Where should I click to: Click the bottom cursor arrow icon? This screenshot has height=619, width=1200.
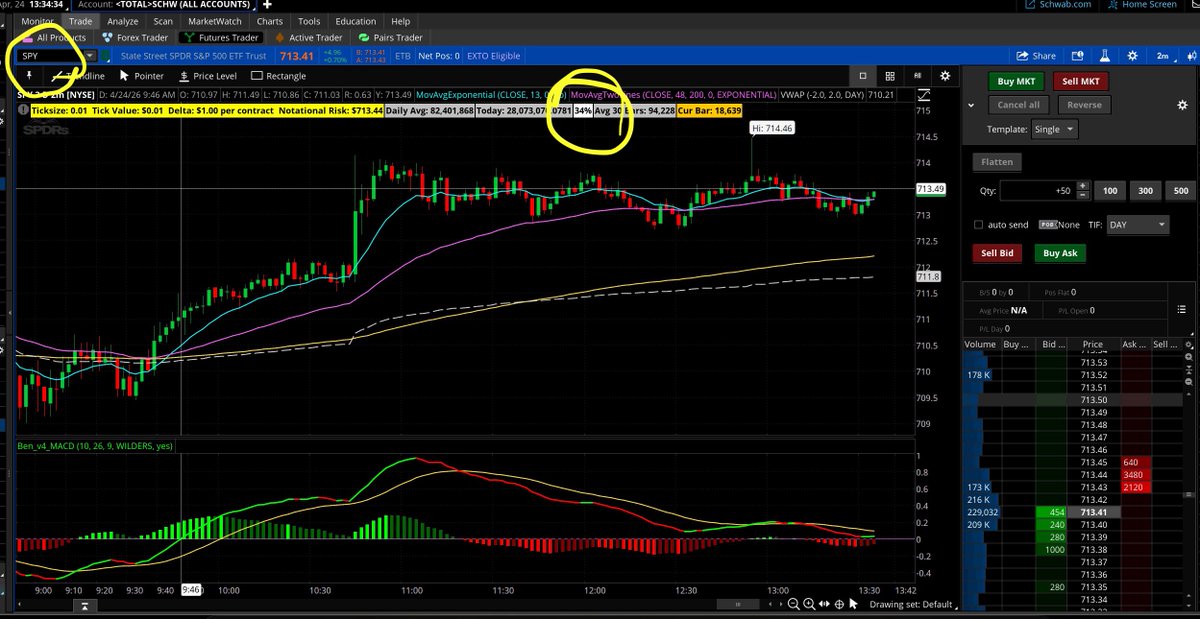(x=854, y=604)
